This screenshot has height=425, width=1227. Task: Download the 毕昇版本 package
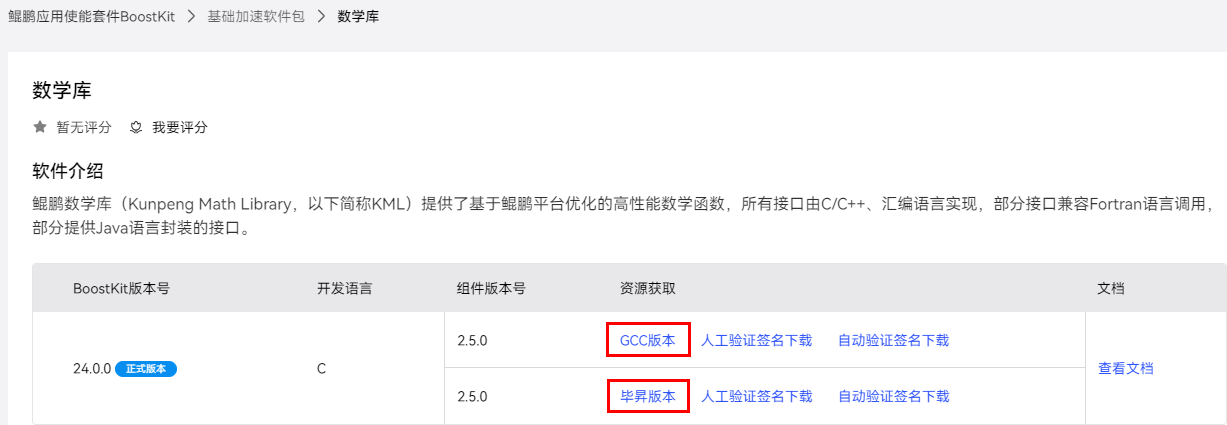click(x=648, y=396)
